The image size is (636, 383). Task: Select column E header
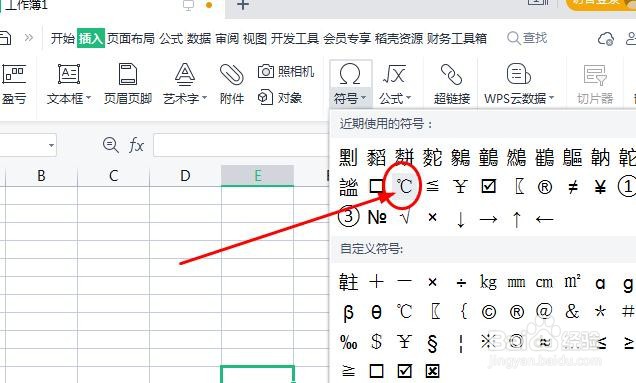click(x=258, y=176)
